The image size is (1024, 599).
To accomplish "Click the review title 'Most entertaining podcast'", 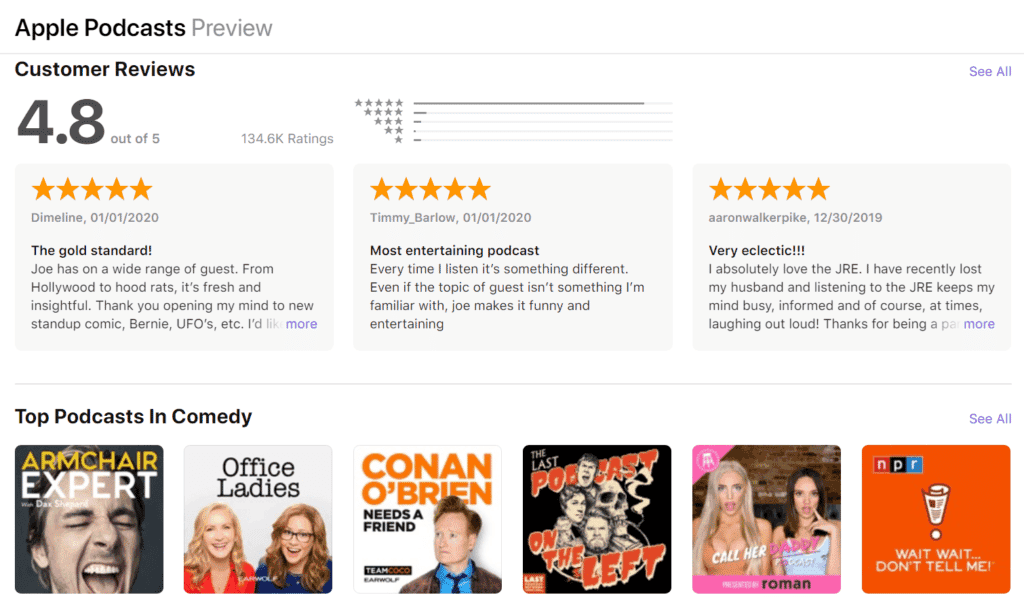I will pos(455,251).
